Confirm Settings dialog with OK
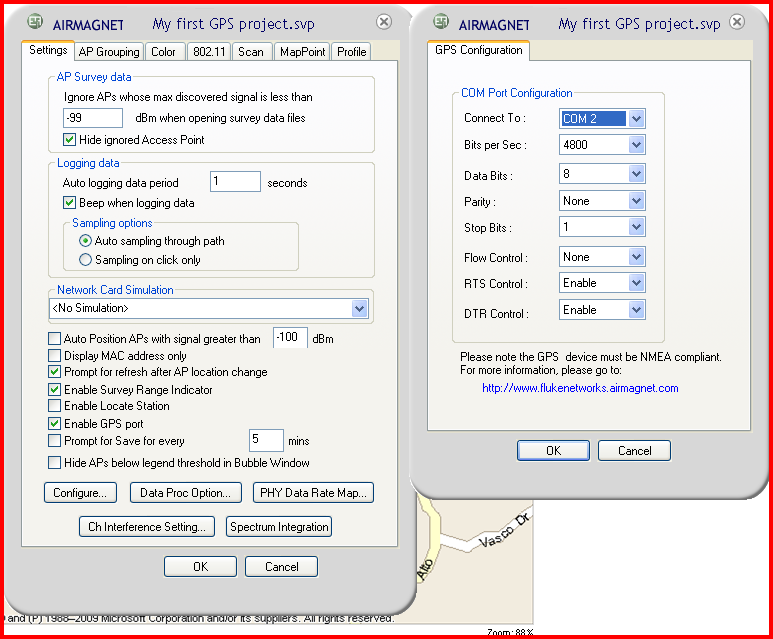The image size is (773, 639). [x=200, y=567]
